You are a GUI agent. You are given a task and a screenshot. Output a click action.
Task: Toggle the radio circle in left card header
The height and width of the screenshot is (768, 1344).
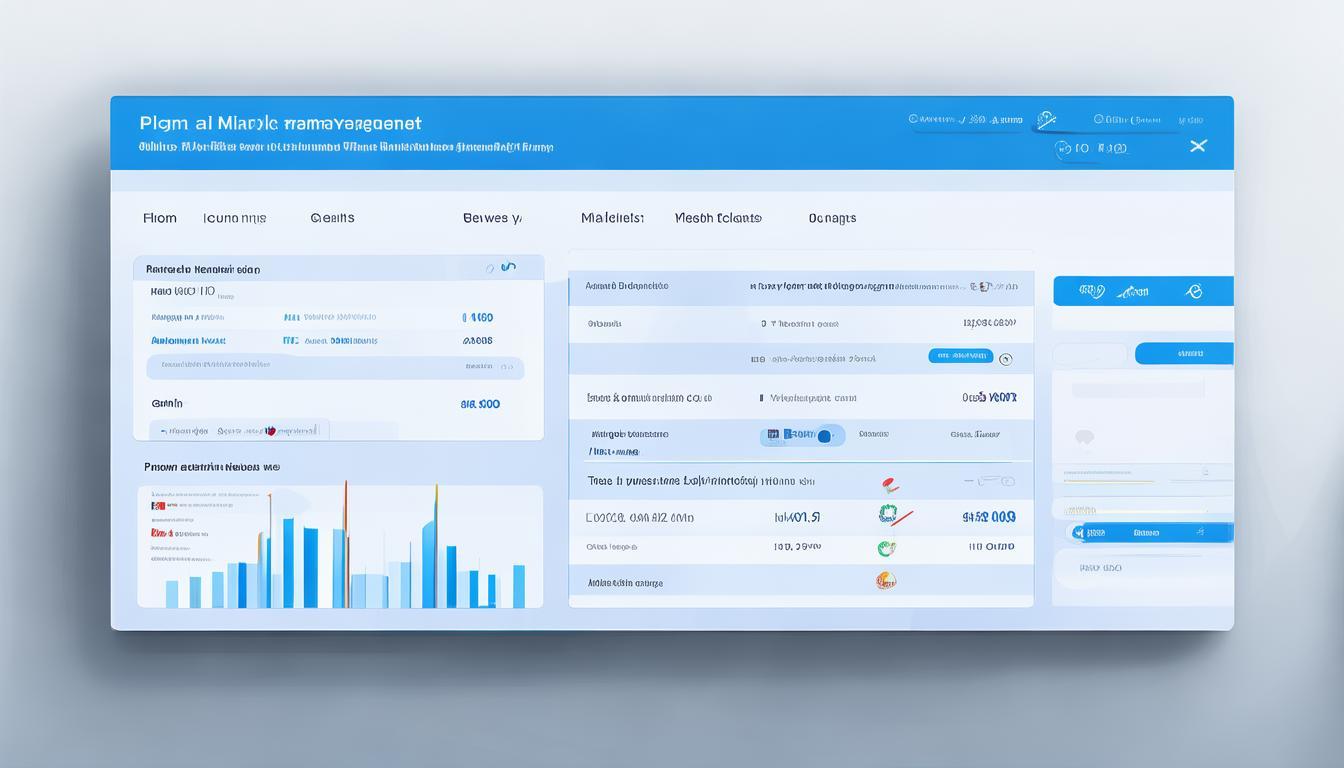click(490, 268)
